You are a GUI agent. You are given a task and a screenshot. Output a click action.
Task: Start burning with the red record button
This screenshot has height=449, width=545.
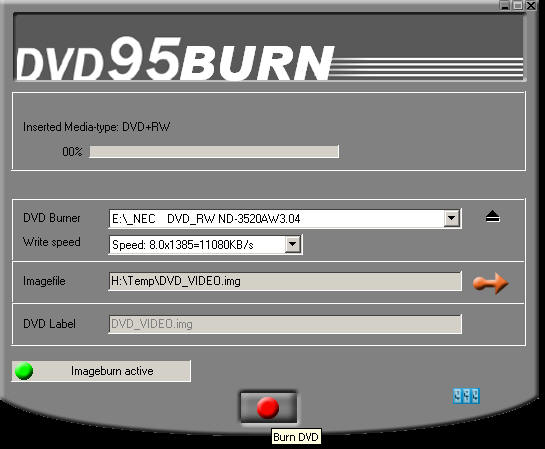point(268,407)
